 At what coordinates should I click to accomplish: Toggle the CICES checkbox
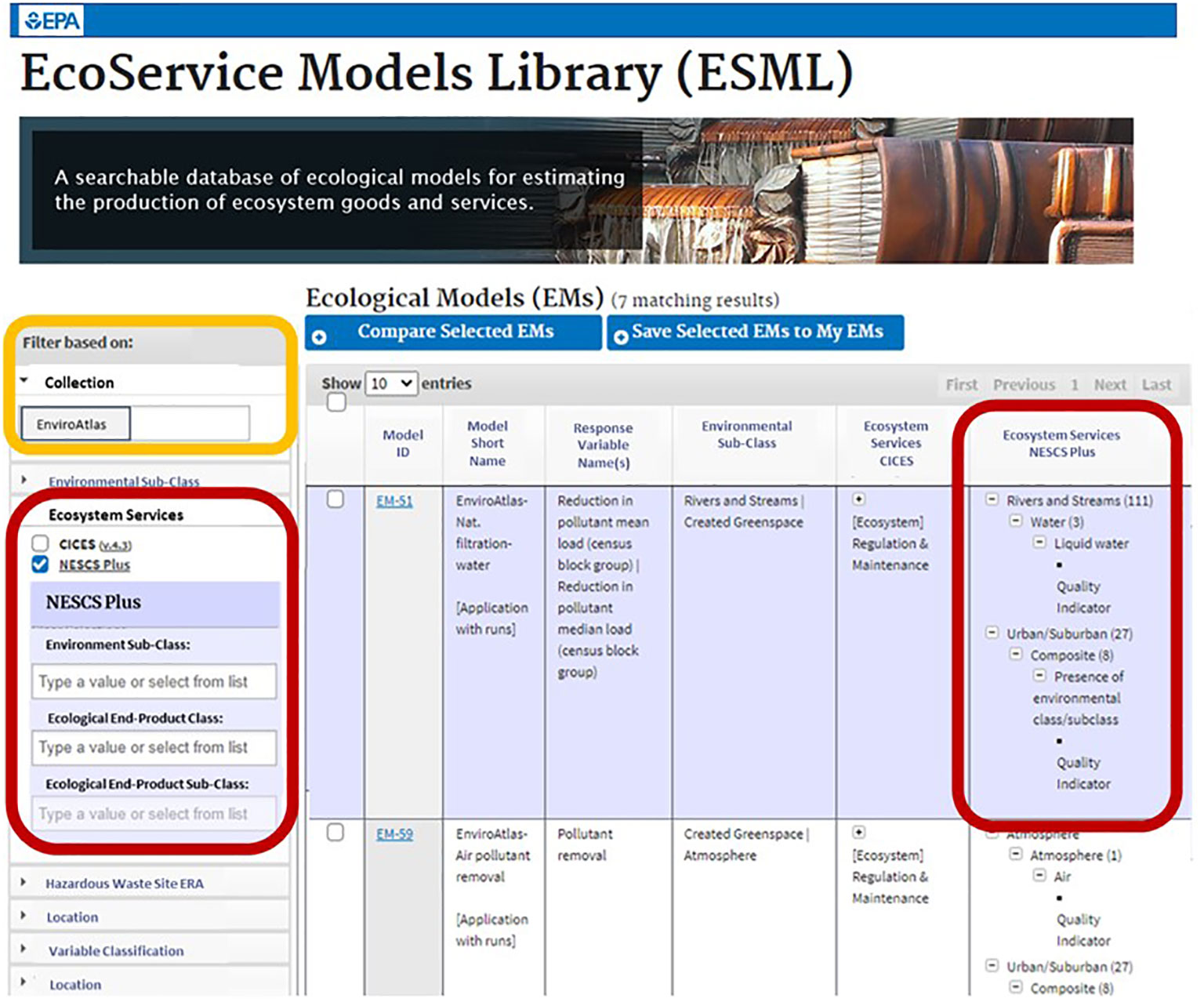[x=40, y=543]
